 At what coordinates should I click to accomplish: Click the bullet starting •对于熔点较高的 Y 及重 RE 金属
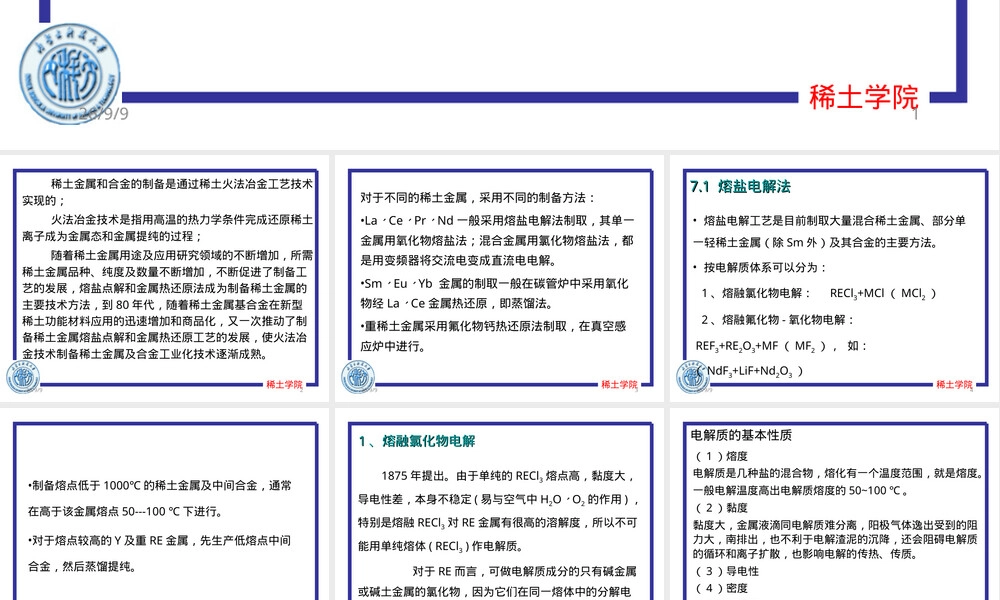tap(159, 553)
